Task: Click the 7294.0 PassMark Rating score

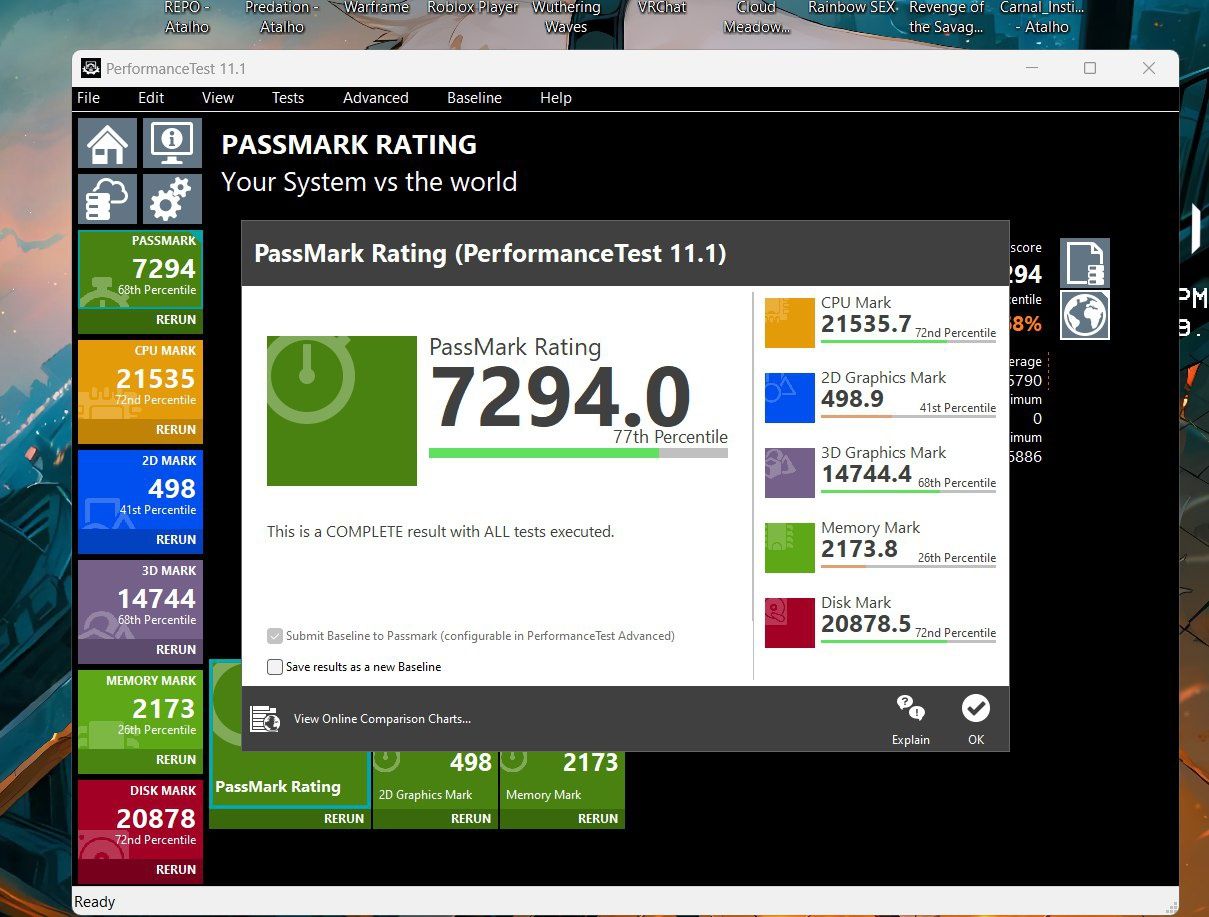Action: 560,398
